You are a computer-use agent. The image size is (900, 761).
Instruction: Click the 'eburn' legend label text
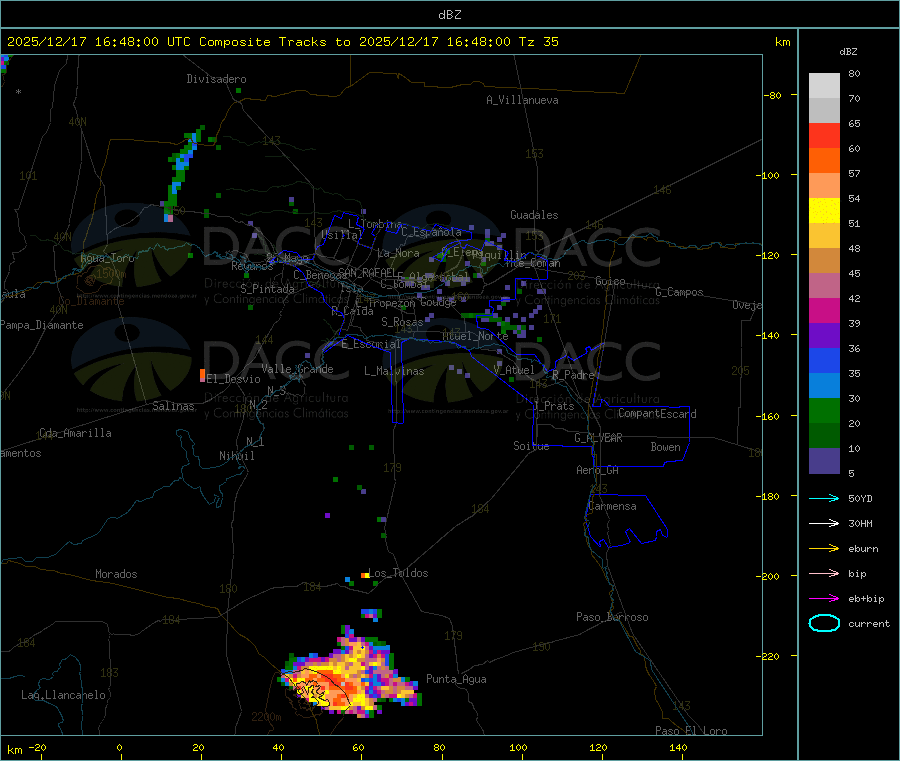click(863, 549)
